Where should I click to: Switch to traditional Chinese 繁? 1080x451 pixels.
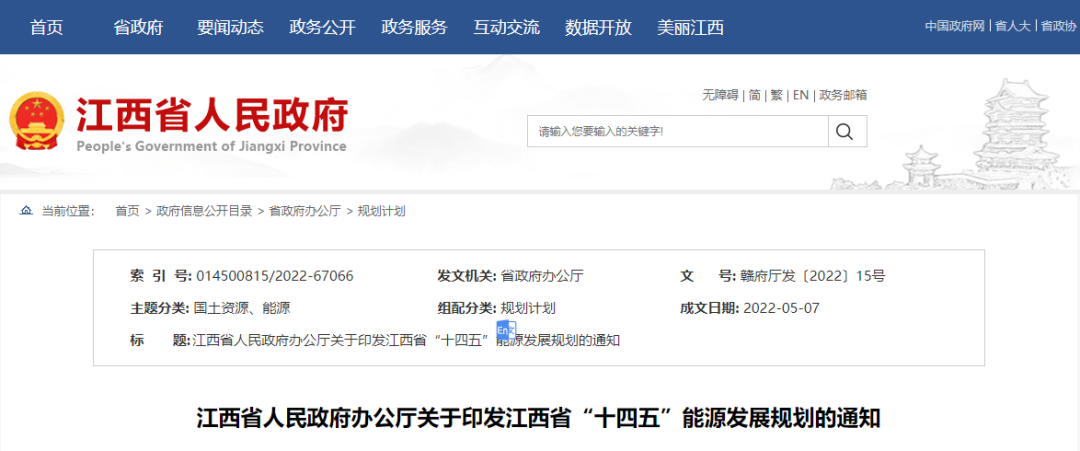pyautogui.click(x=776, y=95)
